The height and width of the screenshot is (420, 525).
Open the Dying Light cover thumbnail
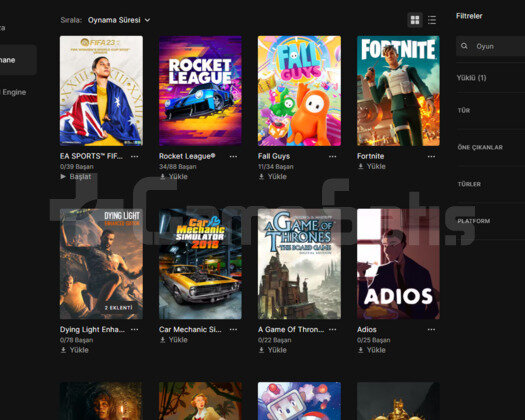click(101, 264)
